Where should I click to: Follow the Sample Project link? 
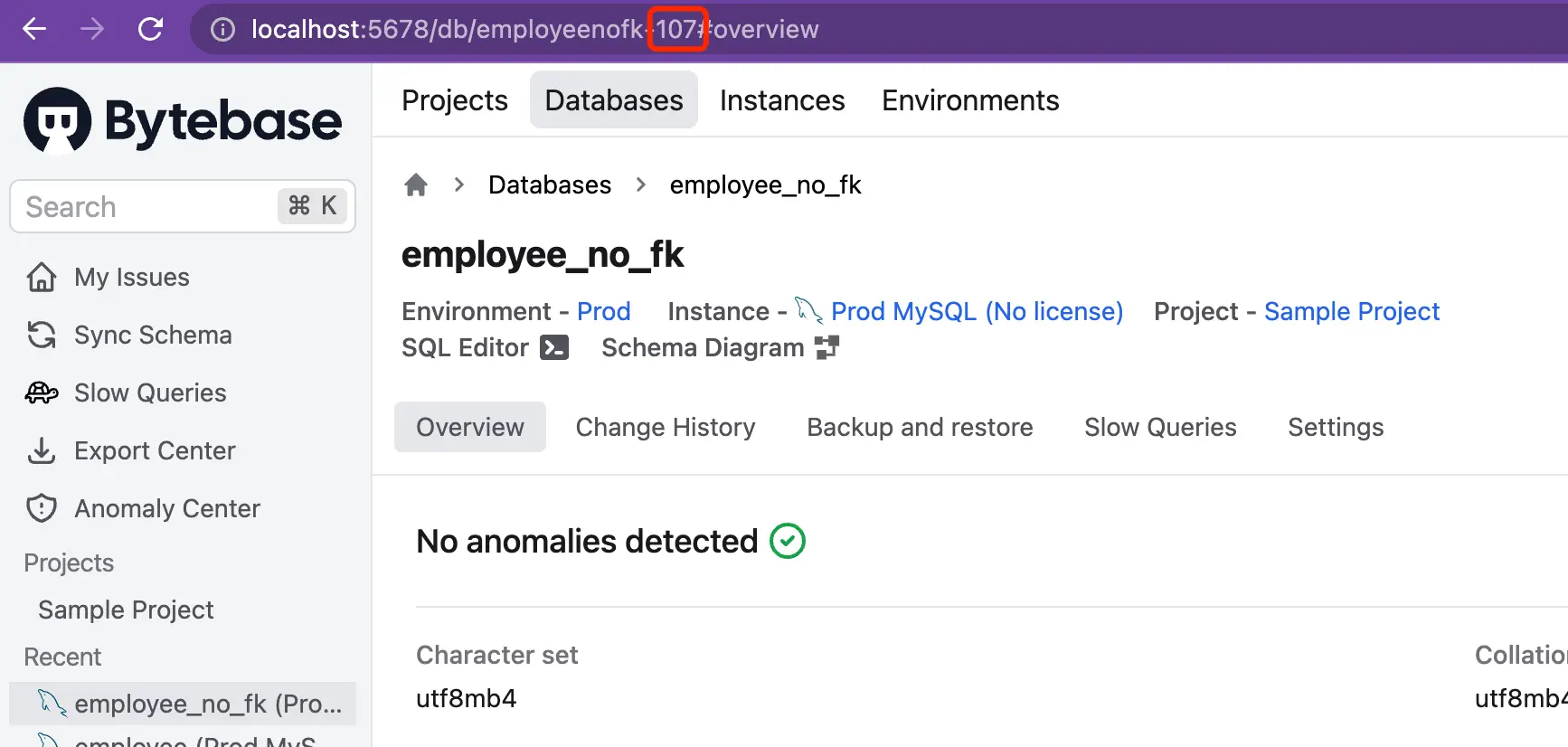[x=1352, y=311]
